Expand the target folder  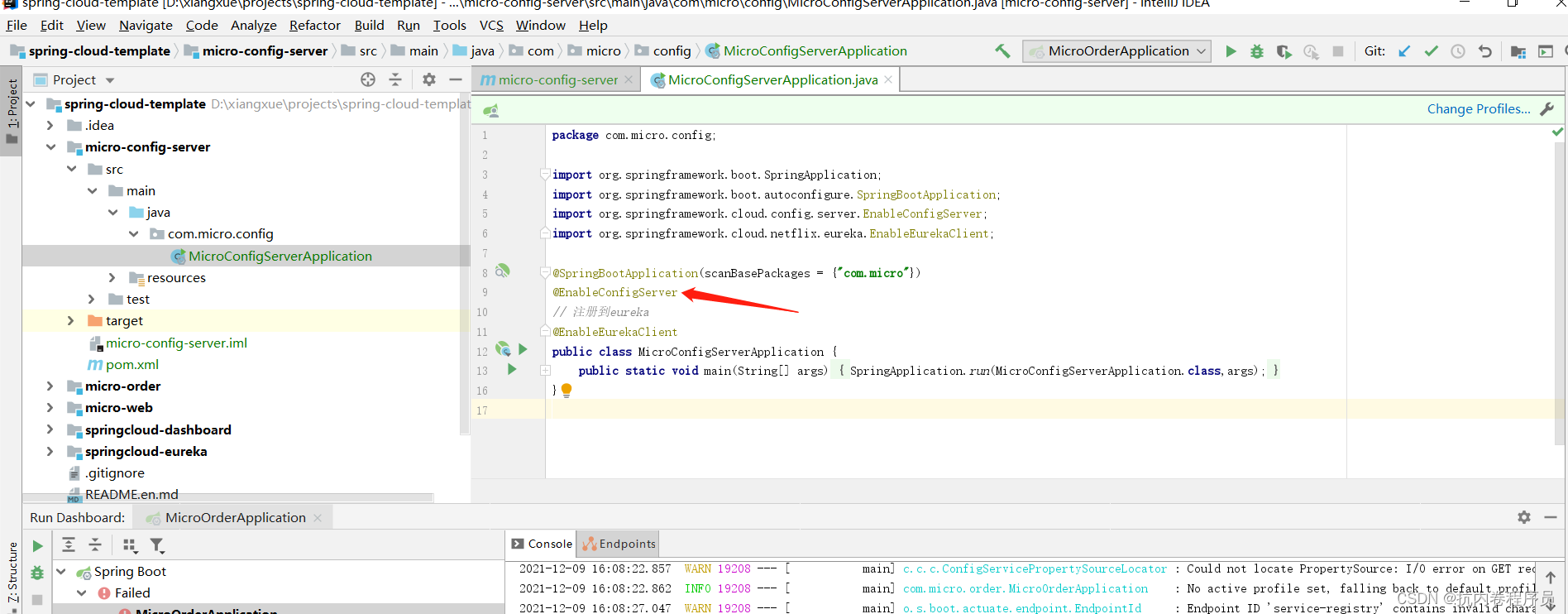click(x=71, y=320)
